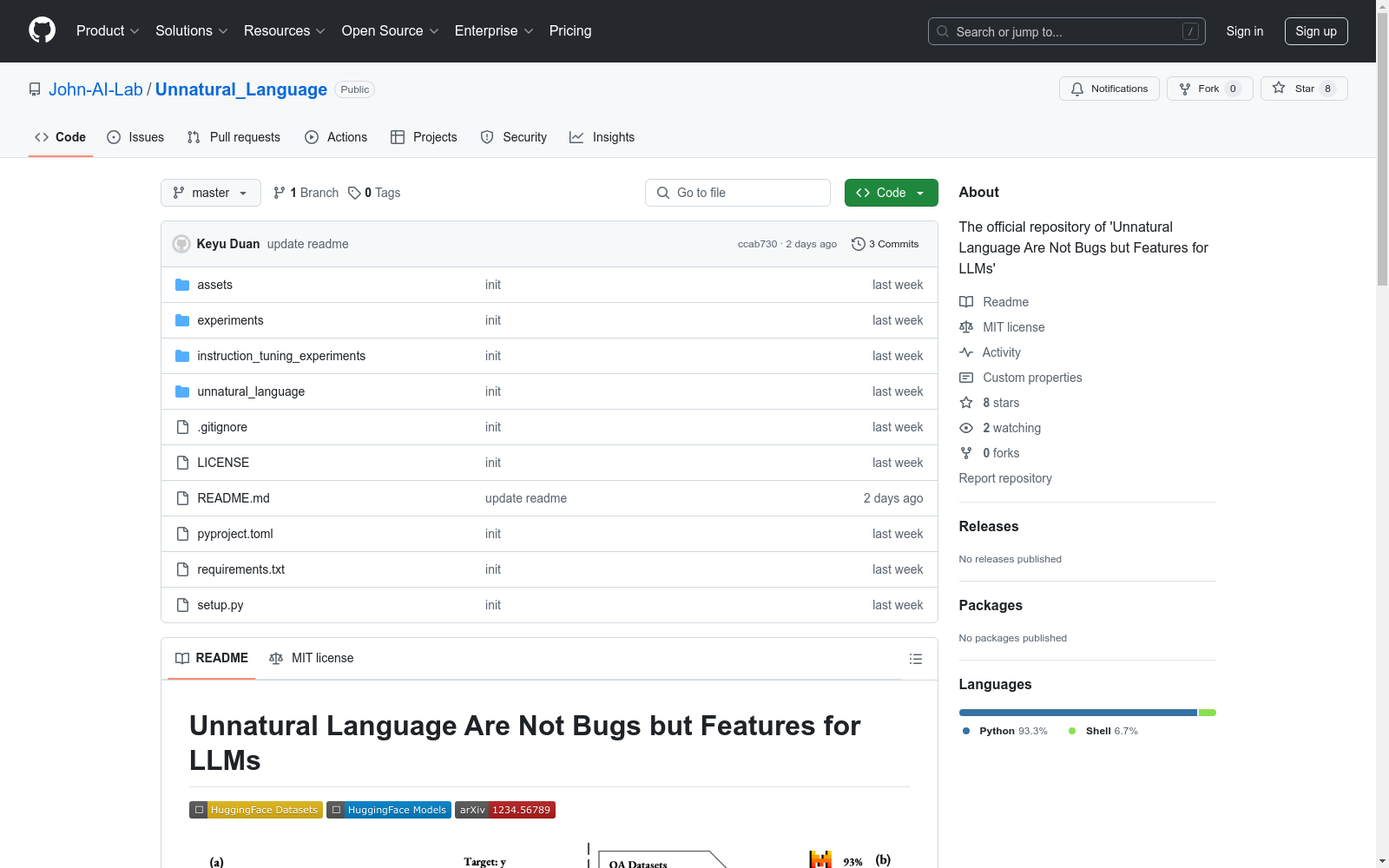The image size is (1389, 868).
Task: Switch to the Actions tab
Action: (336, 137)
